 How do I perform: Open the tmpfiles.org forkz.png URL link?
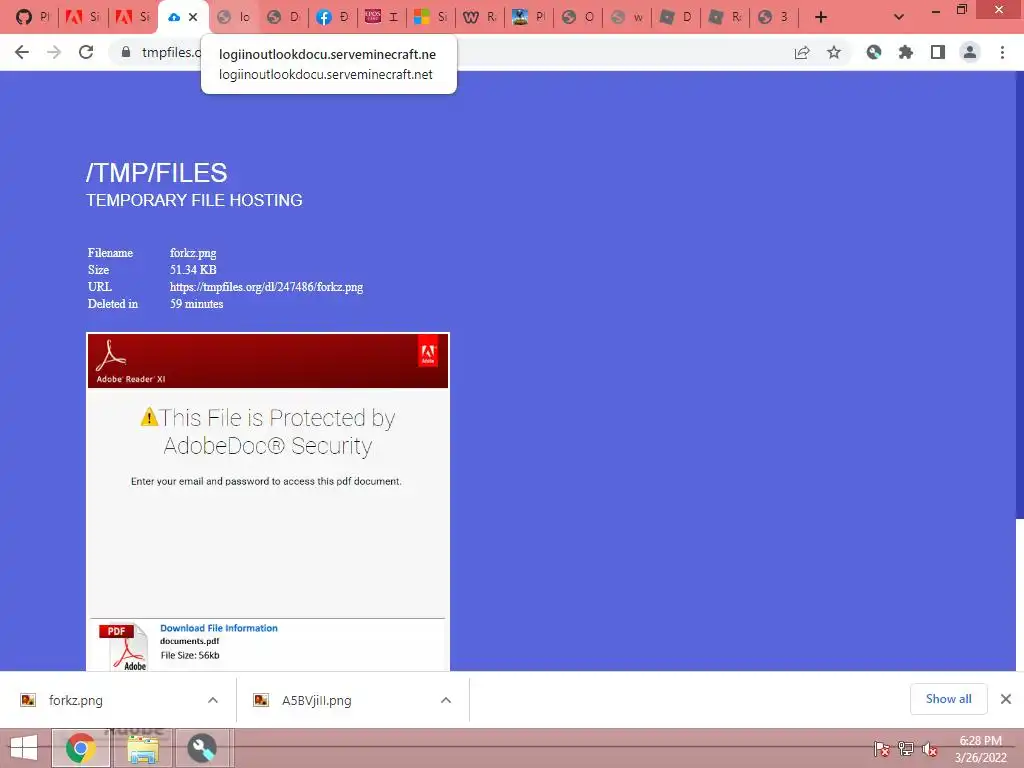click(266, 287)
